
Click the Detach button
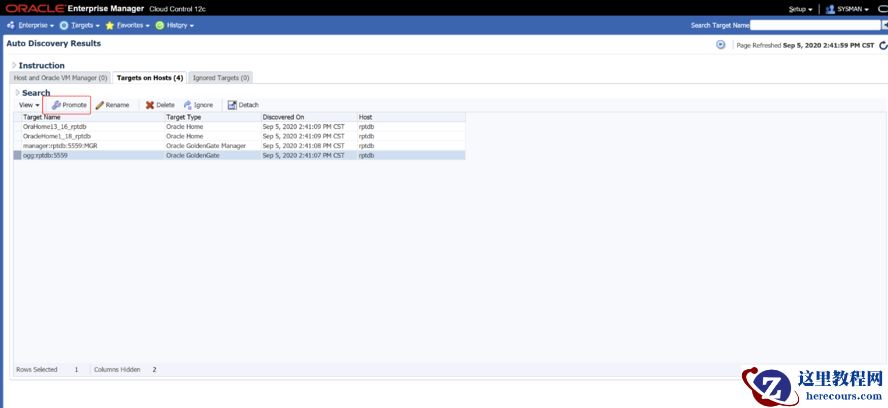pos(243,105)
